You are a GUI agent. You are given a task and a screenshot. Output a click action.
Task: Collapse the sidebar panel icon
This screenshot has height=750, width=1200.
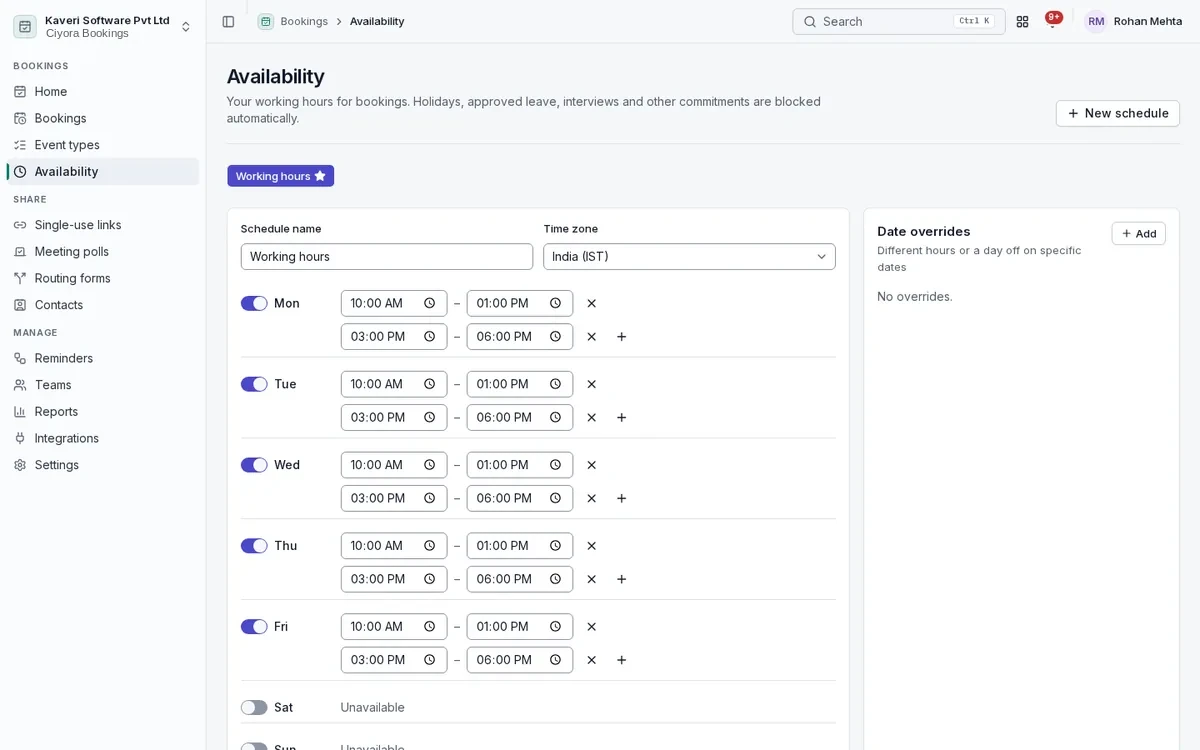coord(228,21)
